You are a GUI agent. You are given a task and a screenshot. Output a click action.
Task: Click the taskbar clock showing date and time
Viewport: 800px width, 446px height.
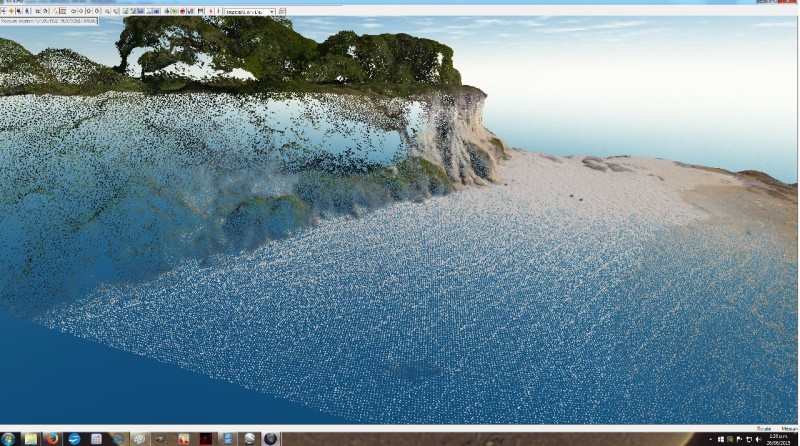[x=776, y=439]
